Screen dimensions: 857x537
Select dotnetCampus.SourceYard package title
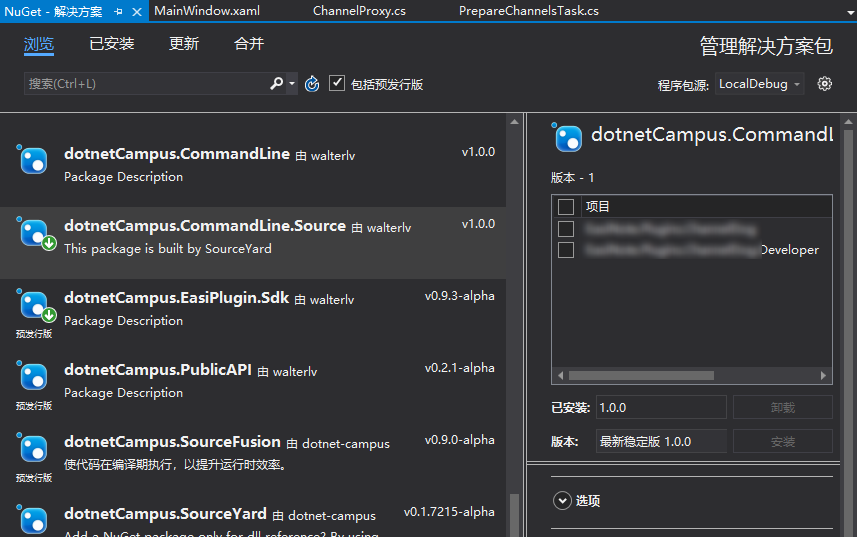click(x=165, y=514)
